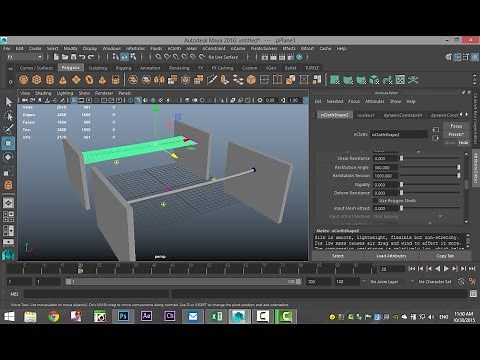Show previous Attribute Editor tabs arrow
Image resolution: width=480 pixels, height=360 pixels.
point(461,114)
